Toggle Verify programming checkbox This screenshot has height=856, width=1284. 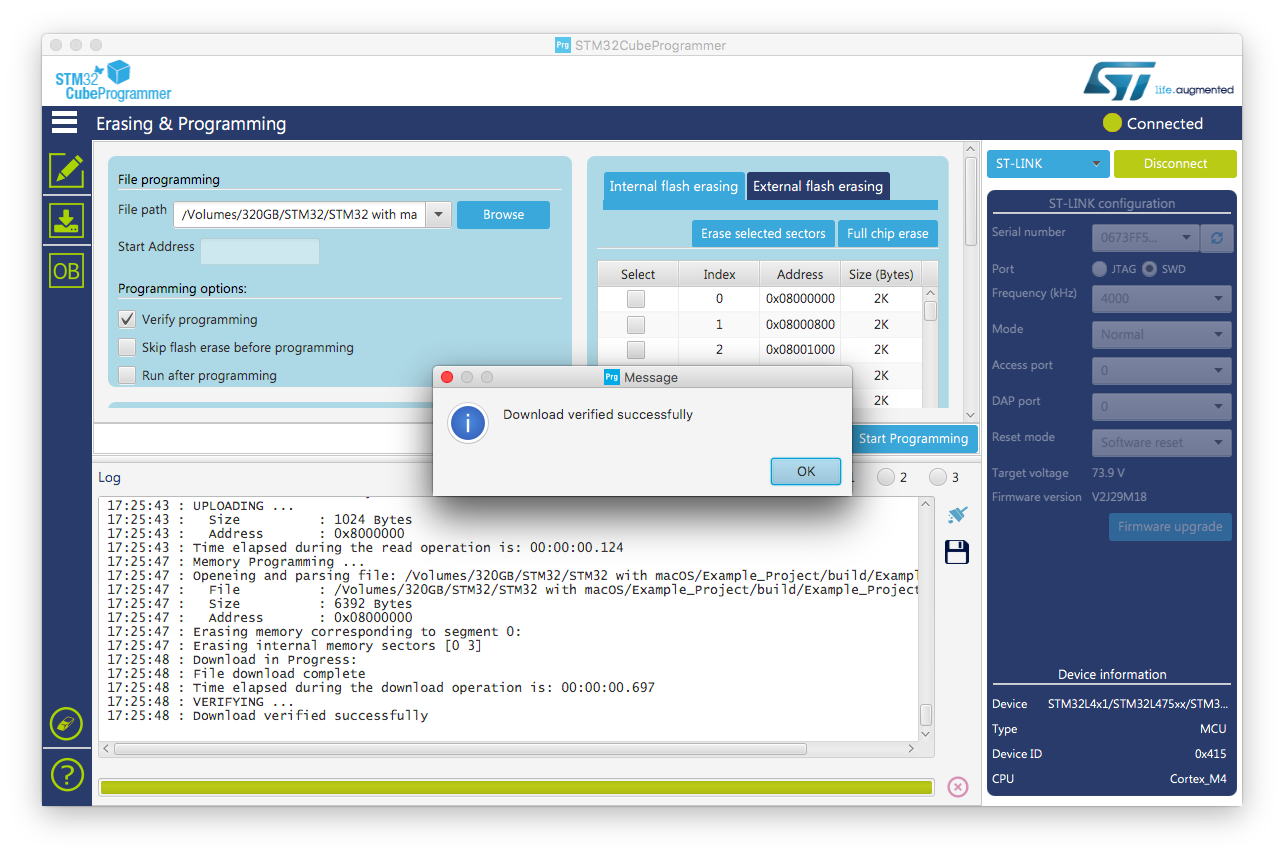tap(127, 320)
